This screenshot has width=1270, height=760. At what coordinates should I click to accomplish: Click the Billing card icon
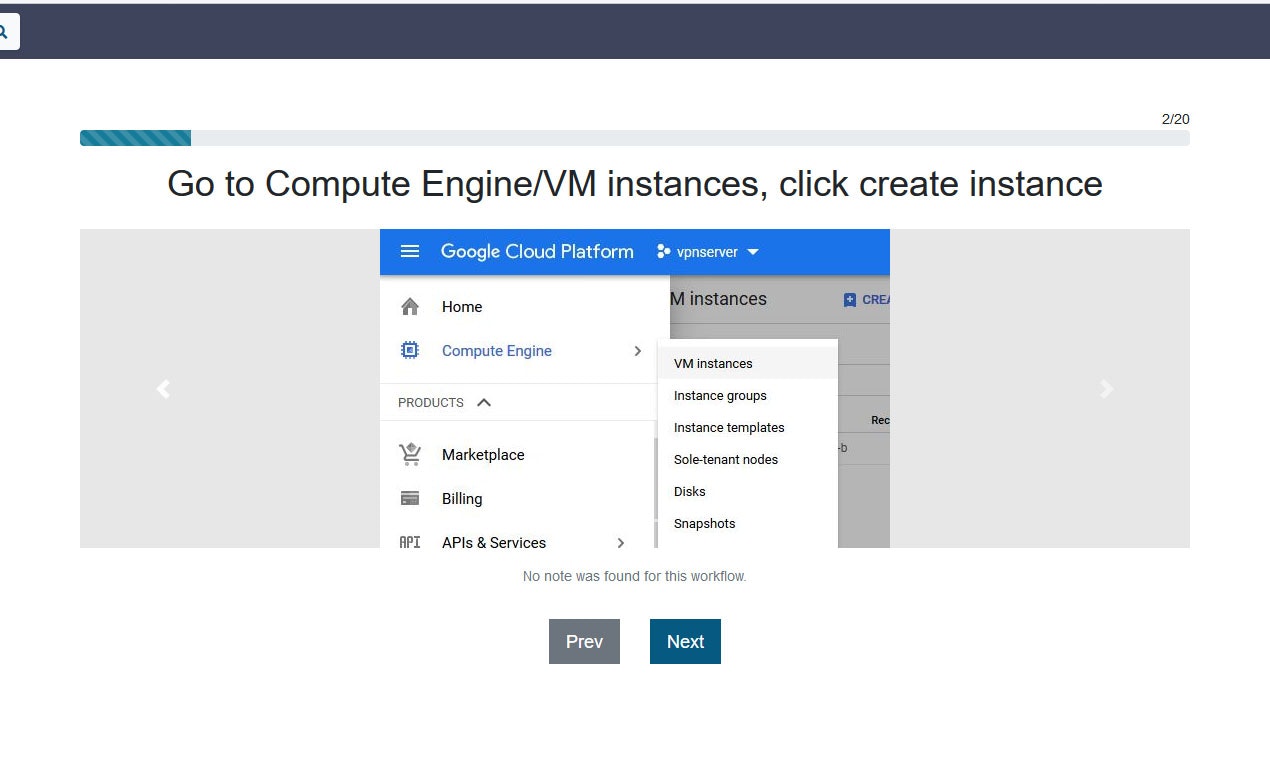pyautogui.click(x=410, y=498)
